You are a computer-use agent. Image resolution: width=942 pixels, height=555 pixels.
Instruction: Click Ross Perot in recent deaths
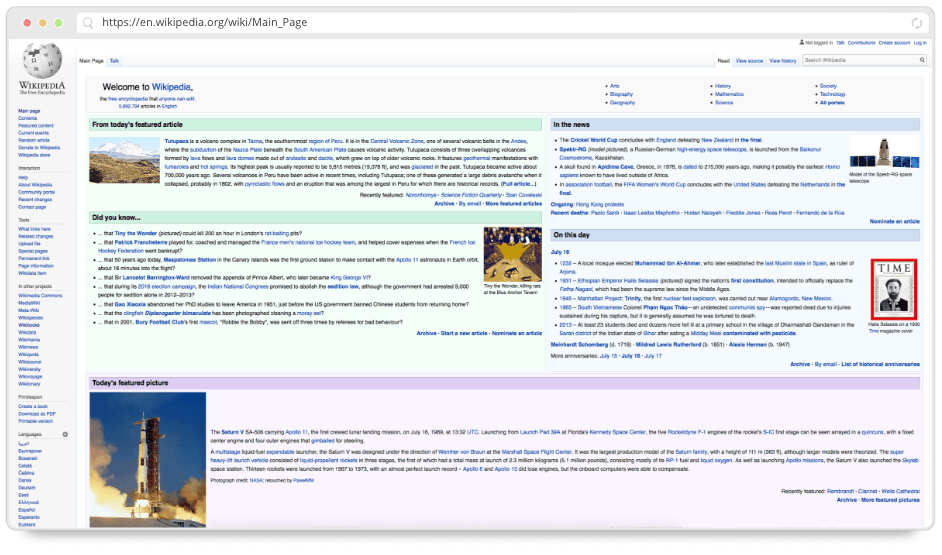pos(778,213)
